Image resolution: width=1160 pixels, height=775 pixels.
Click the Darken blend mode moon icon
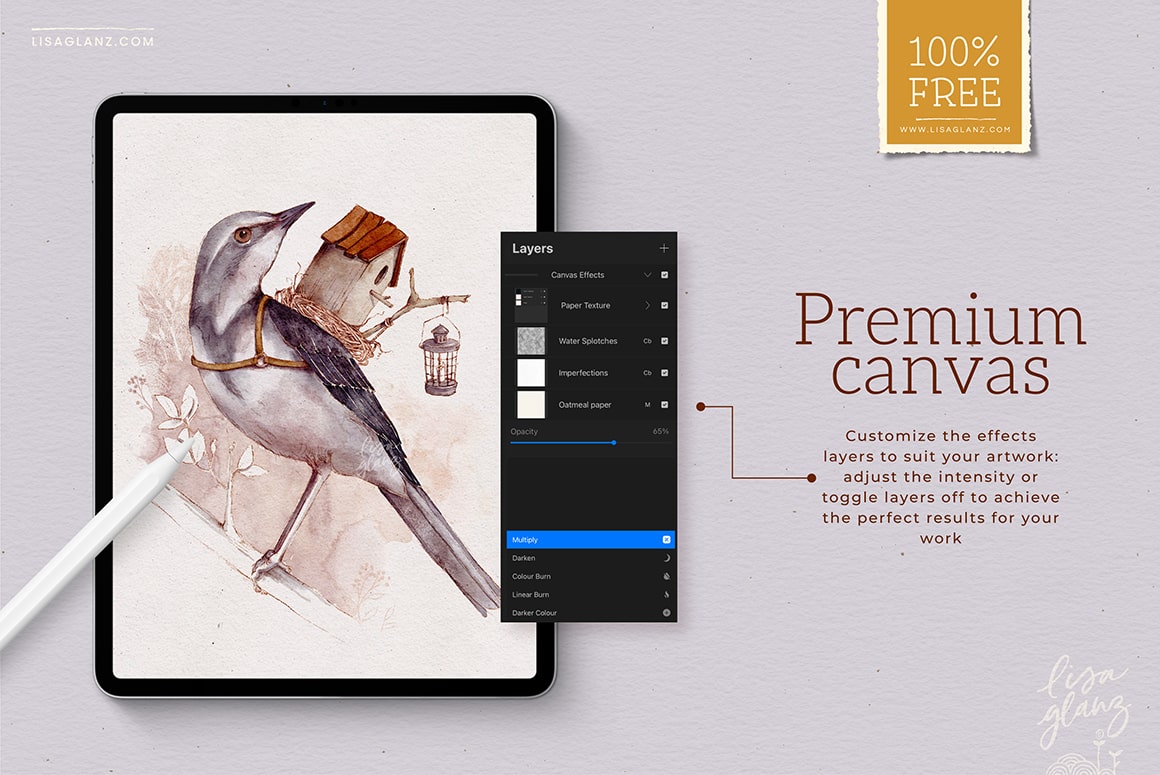pos(666,558)
